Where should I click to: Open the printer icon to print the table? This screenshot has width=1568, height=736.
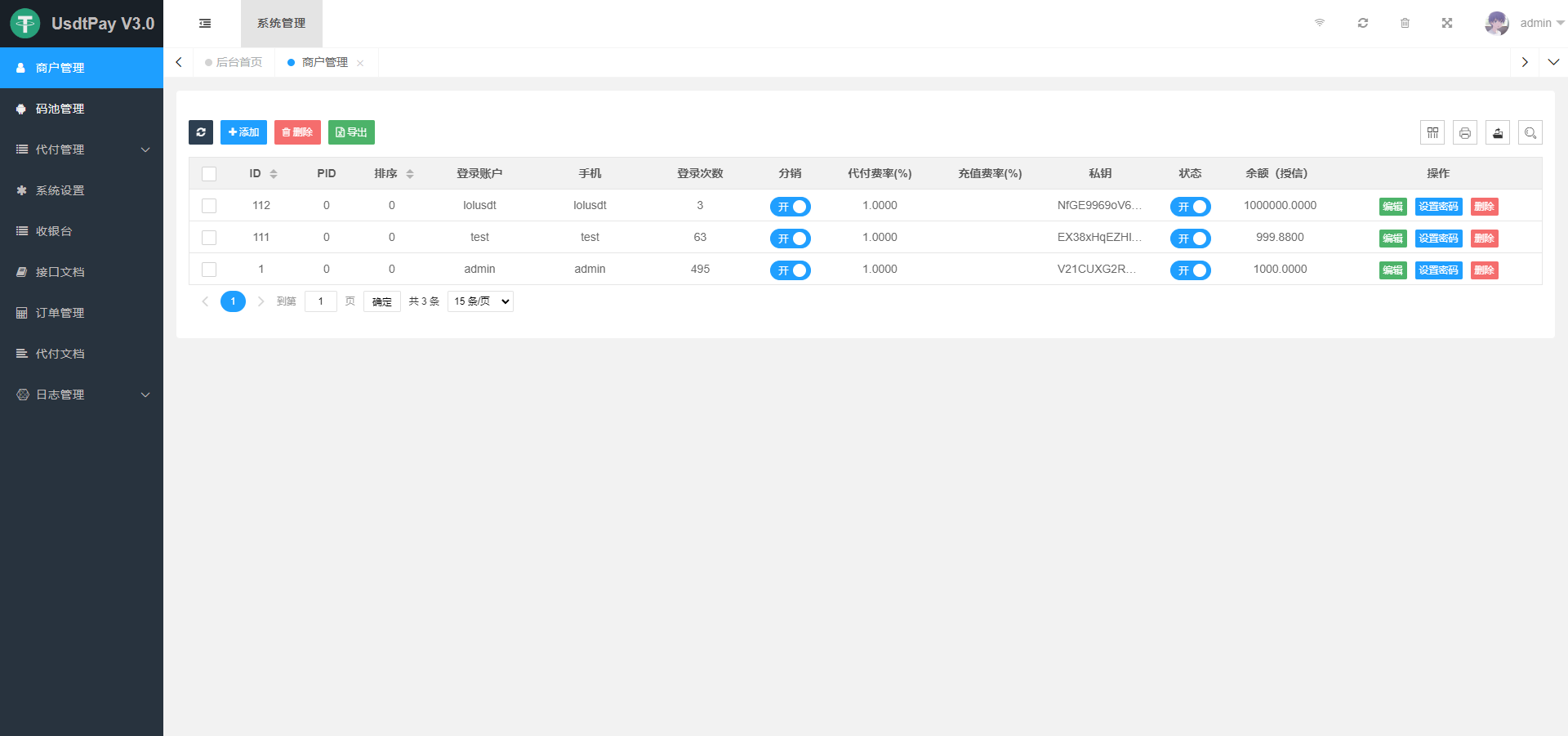pyautogui.click(x=1464, y=132)
